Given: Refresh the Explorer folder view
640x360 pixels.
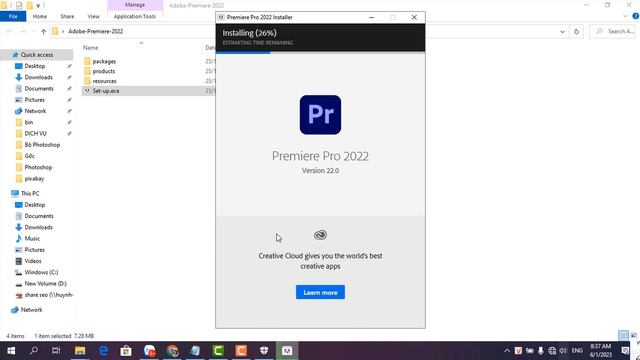Looking at the screenshot, I should (x=576, y=31).
